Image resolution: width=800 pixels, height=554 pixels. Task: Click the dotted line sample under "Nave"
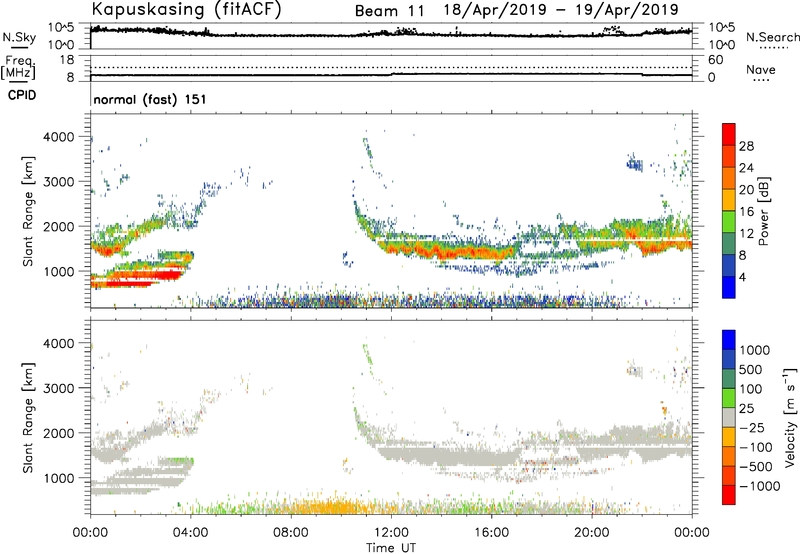point(761,81)
